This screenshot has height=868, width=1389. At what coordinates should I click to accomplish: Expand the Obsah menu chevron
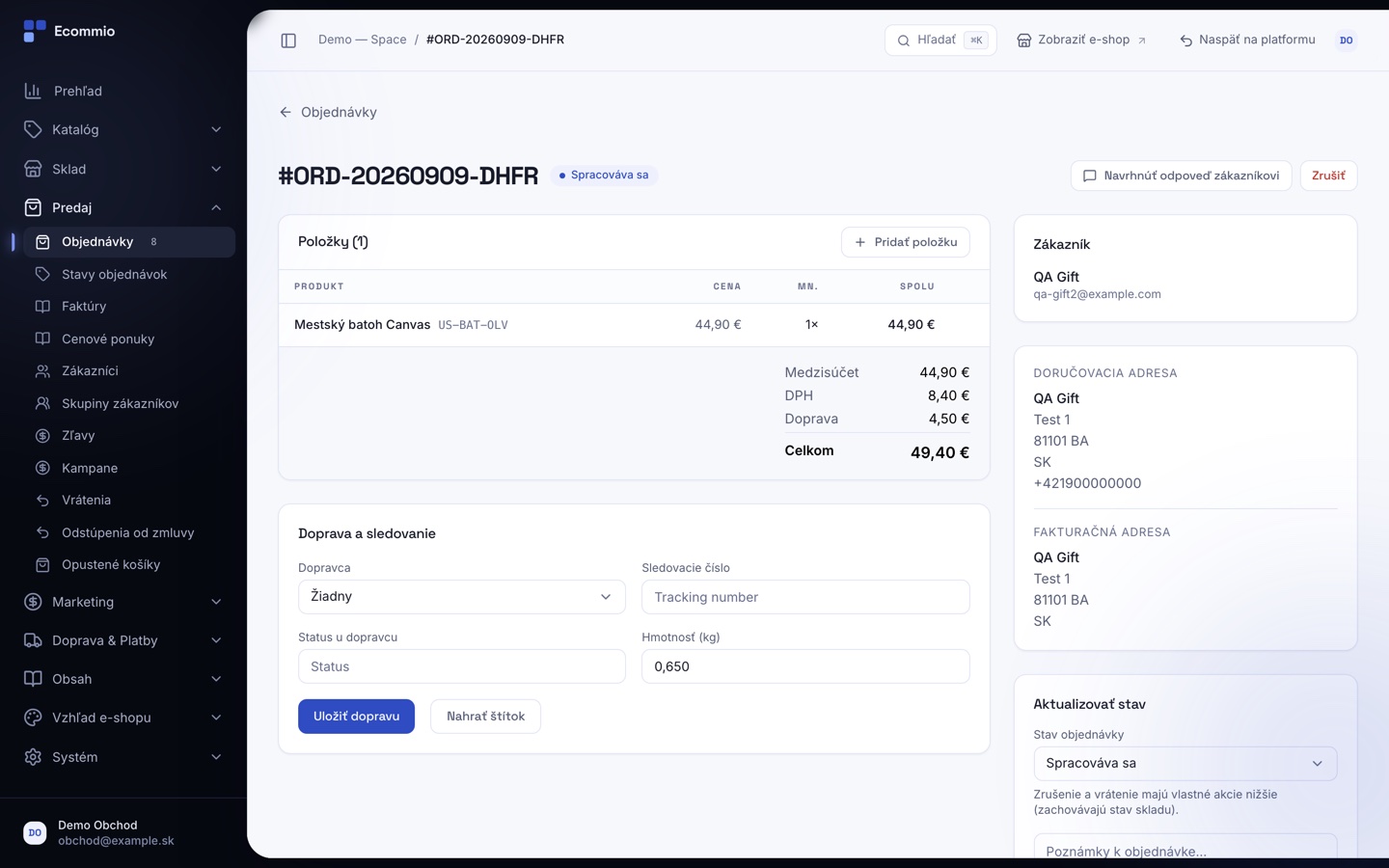pyautogui.click(x=216, y=679)
